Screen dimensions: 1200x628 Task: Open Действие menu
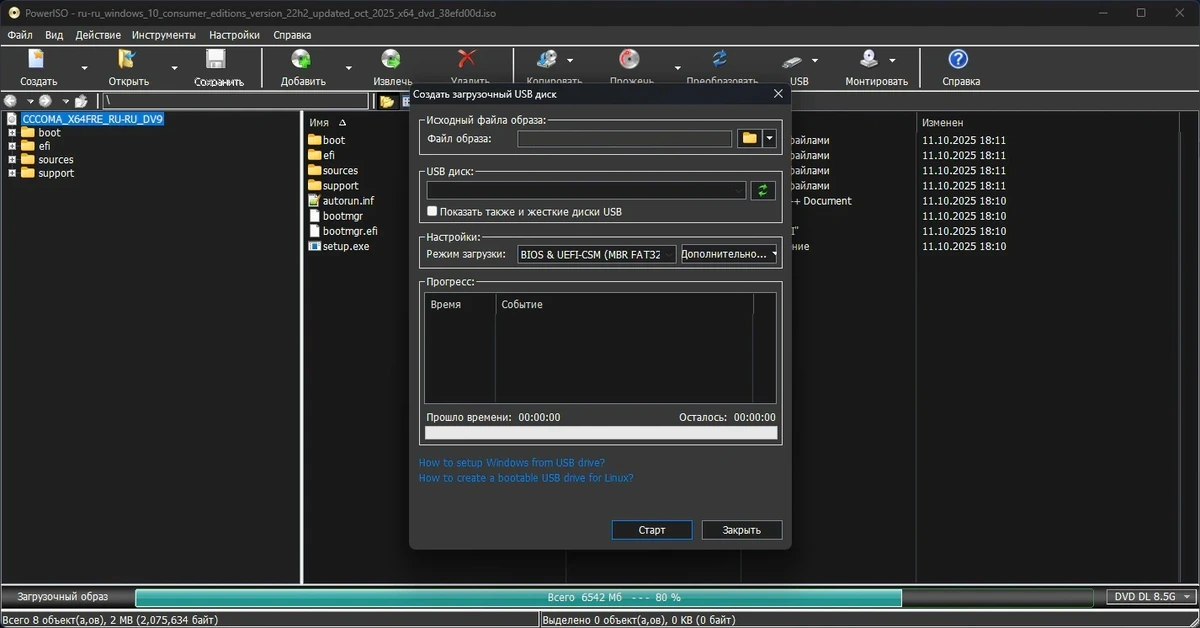[x=98, y=34]
